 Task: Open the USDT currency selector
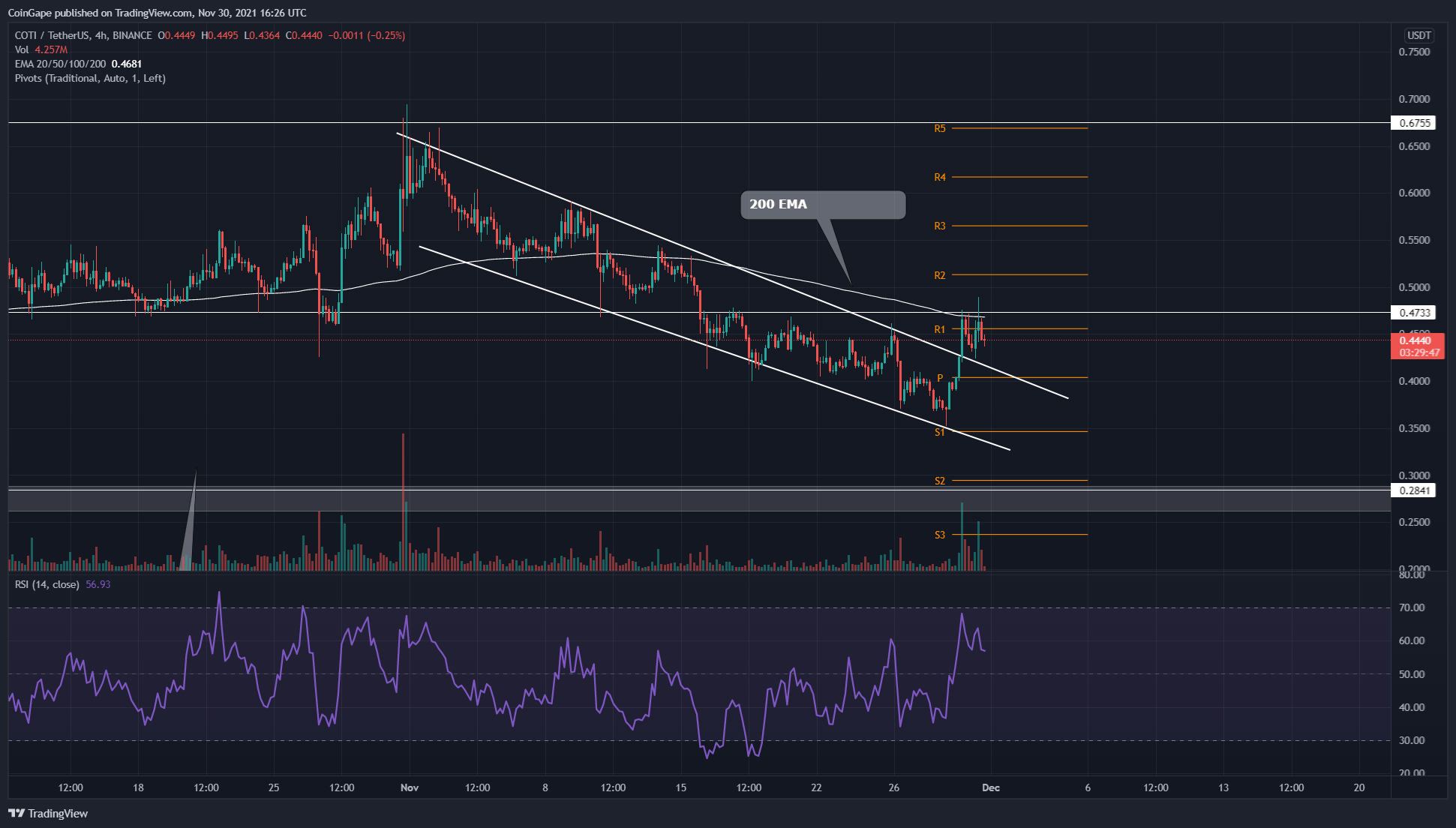(x=1418, y=35)
